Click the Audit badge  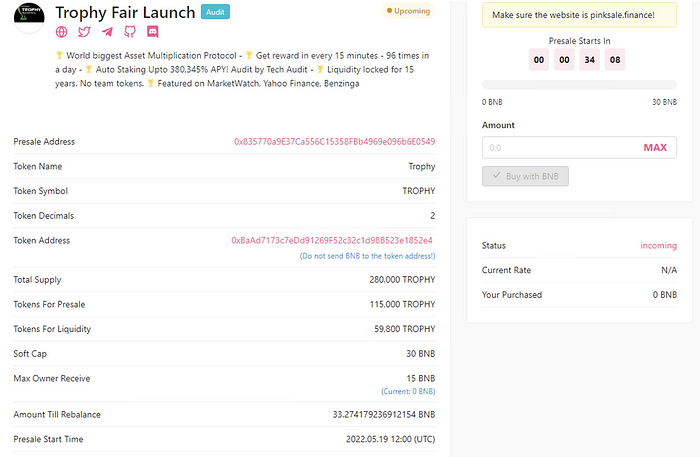(215, 12)
